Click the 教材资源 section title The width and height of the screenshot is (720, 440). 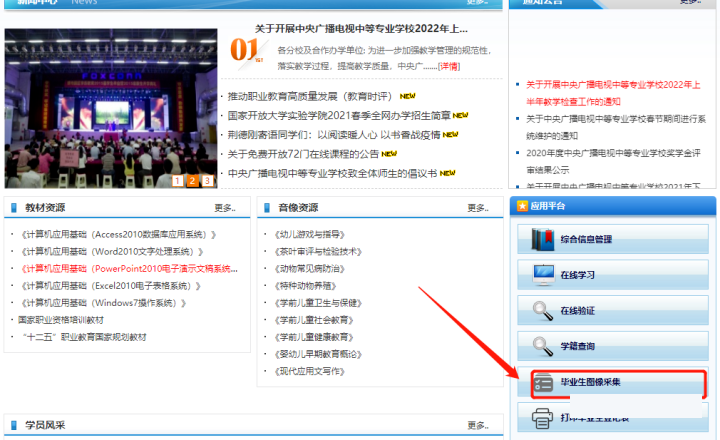click(45, 208)
